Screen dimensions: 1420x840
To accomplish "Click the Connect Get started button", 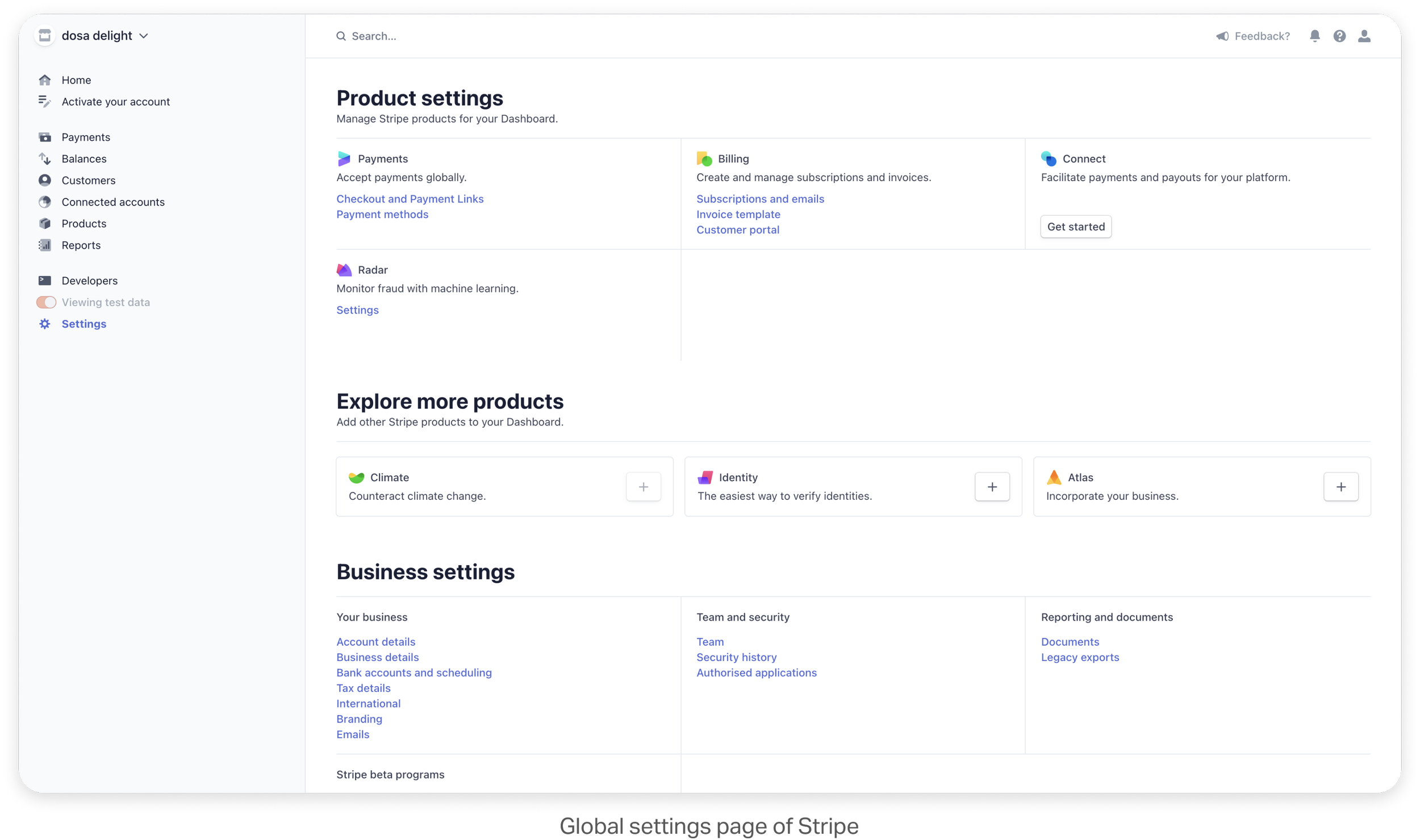I will [1075, 227].
